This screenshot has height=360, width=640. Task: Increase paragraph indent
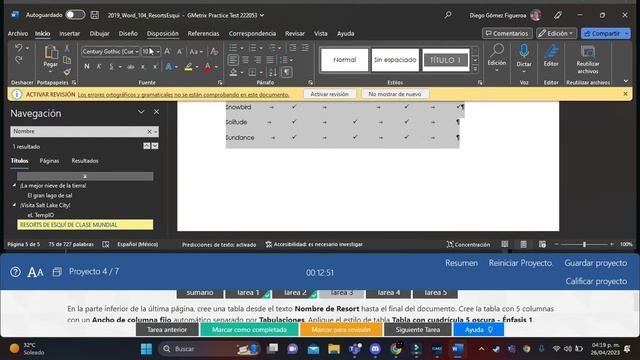[x=305, y=48]
